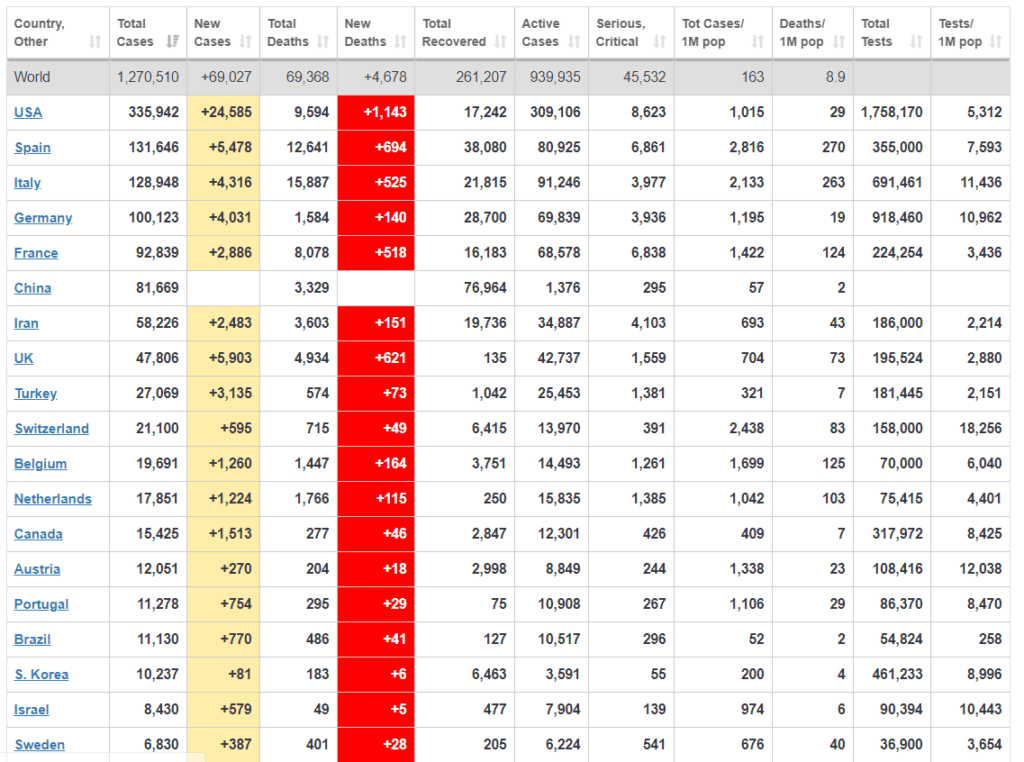Open the Austria country link

point(37,569)
